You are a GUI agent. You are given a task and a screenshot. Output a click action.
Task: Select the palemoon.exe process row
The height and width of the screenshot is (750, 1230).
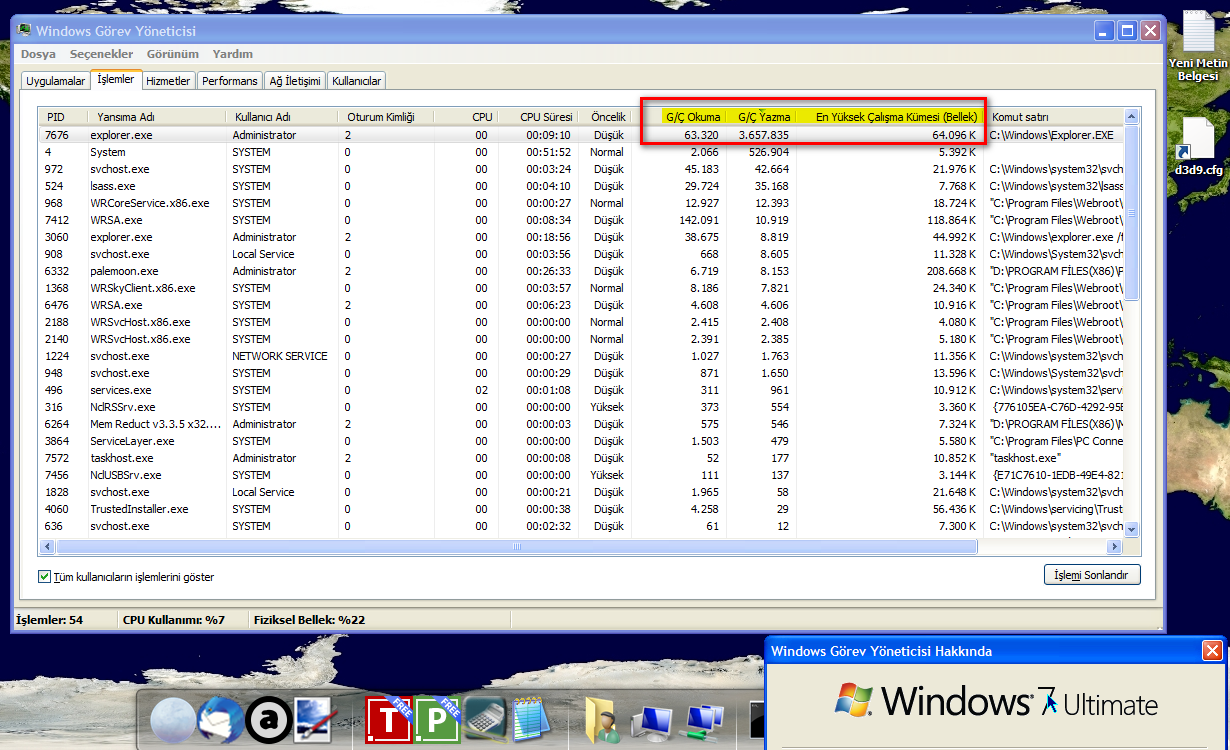(582, 271)
